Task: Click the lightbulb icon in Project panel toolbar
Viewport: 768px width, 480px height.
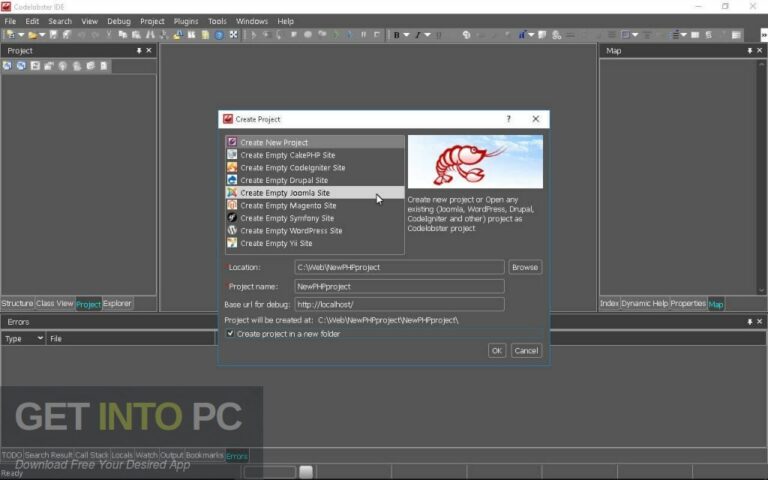Action: [x=63, y=66]
